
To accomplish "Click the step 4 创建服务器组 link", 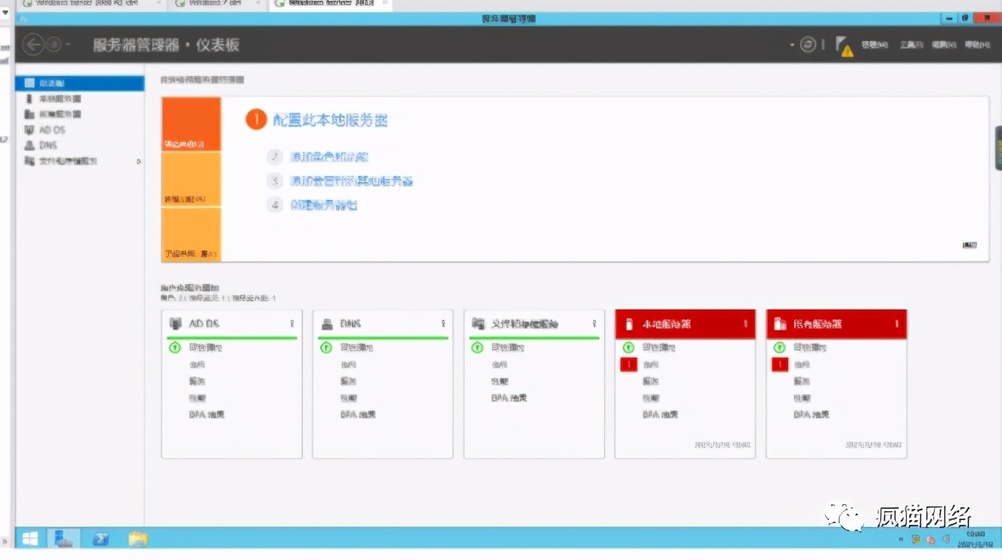I will click(x=323, y=205).
